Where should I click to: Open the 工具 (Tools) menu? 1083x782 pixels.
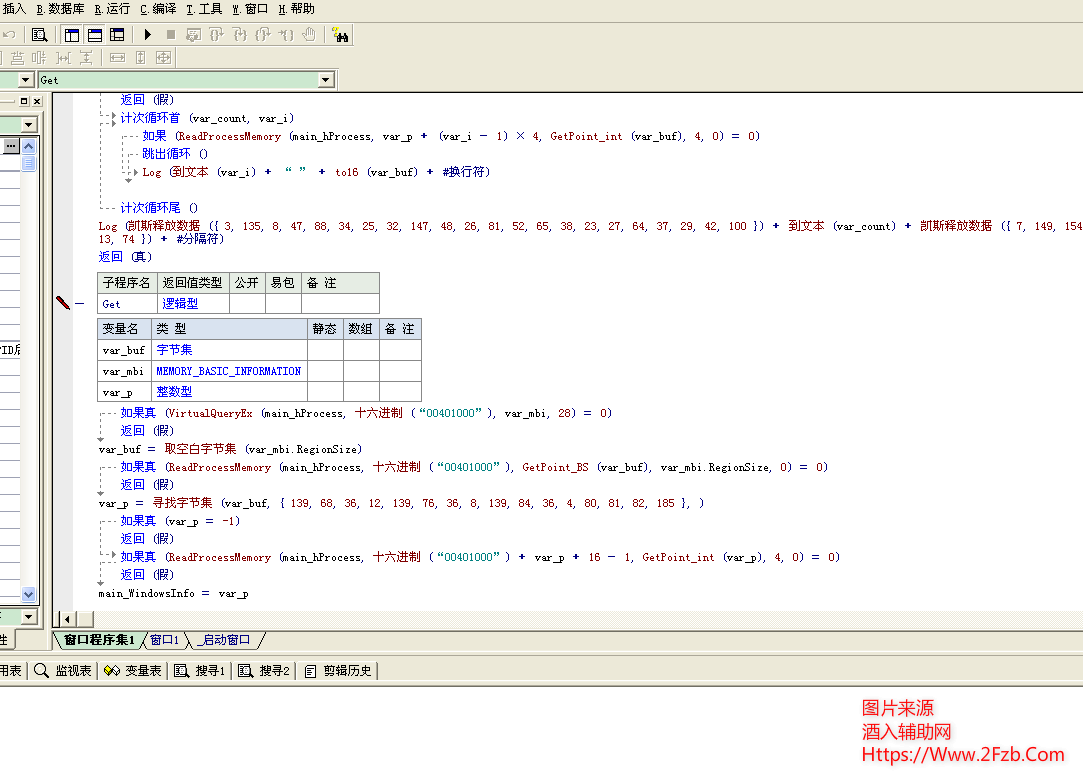[x=204, y=9]
